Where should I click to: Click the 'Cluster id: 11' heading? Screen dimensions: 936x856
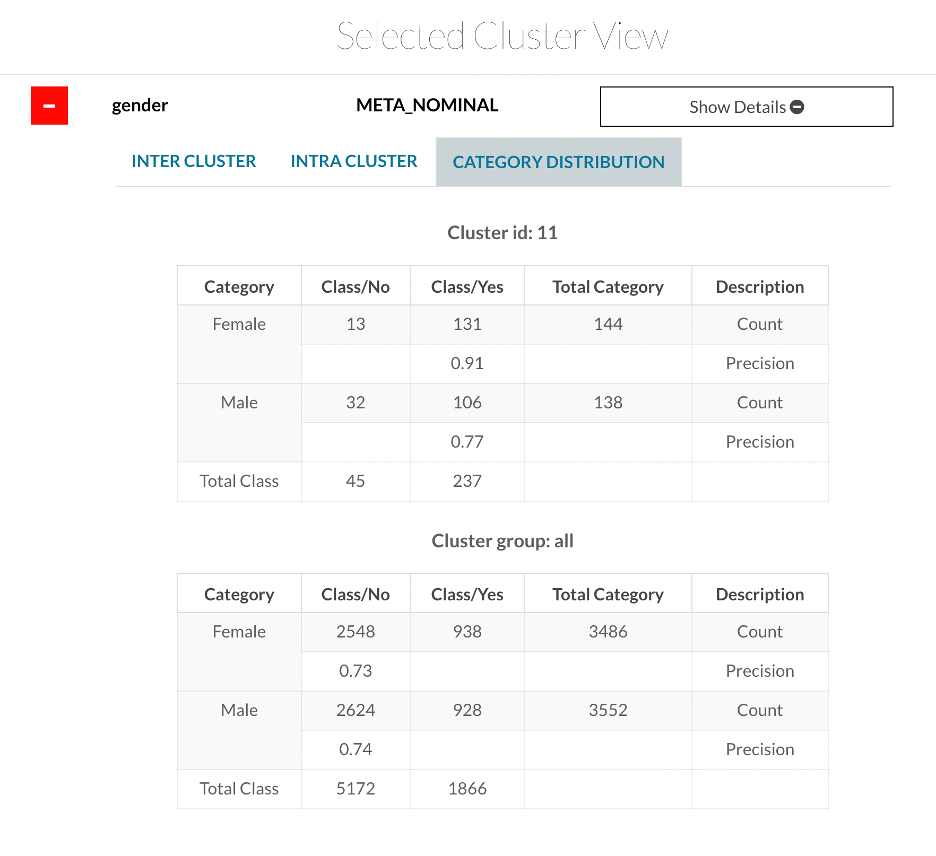pyautogui.click(x=502, y=233)
